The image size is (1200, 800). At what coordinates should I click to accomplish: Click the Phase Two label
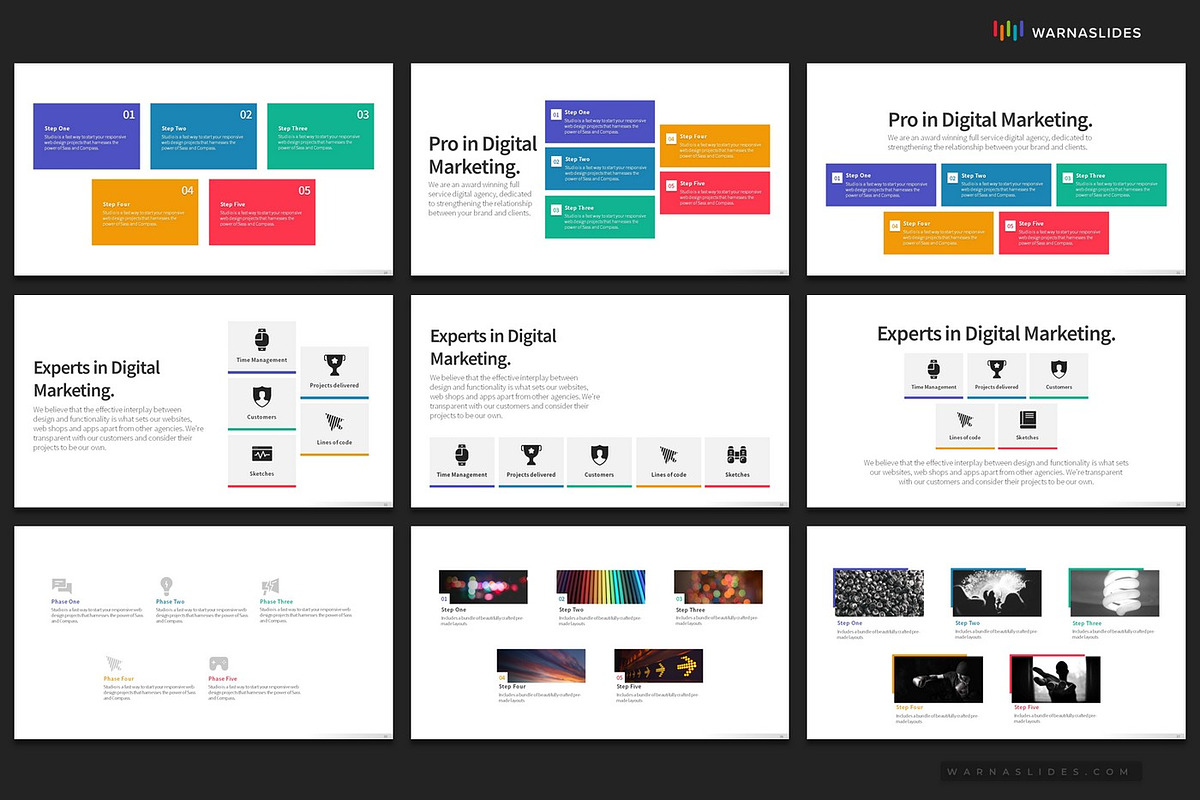[170, 601]
